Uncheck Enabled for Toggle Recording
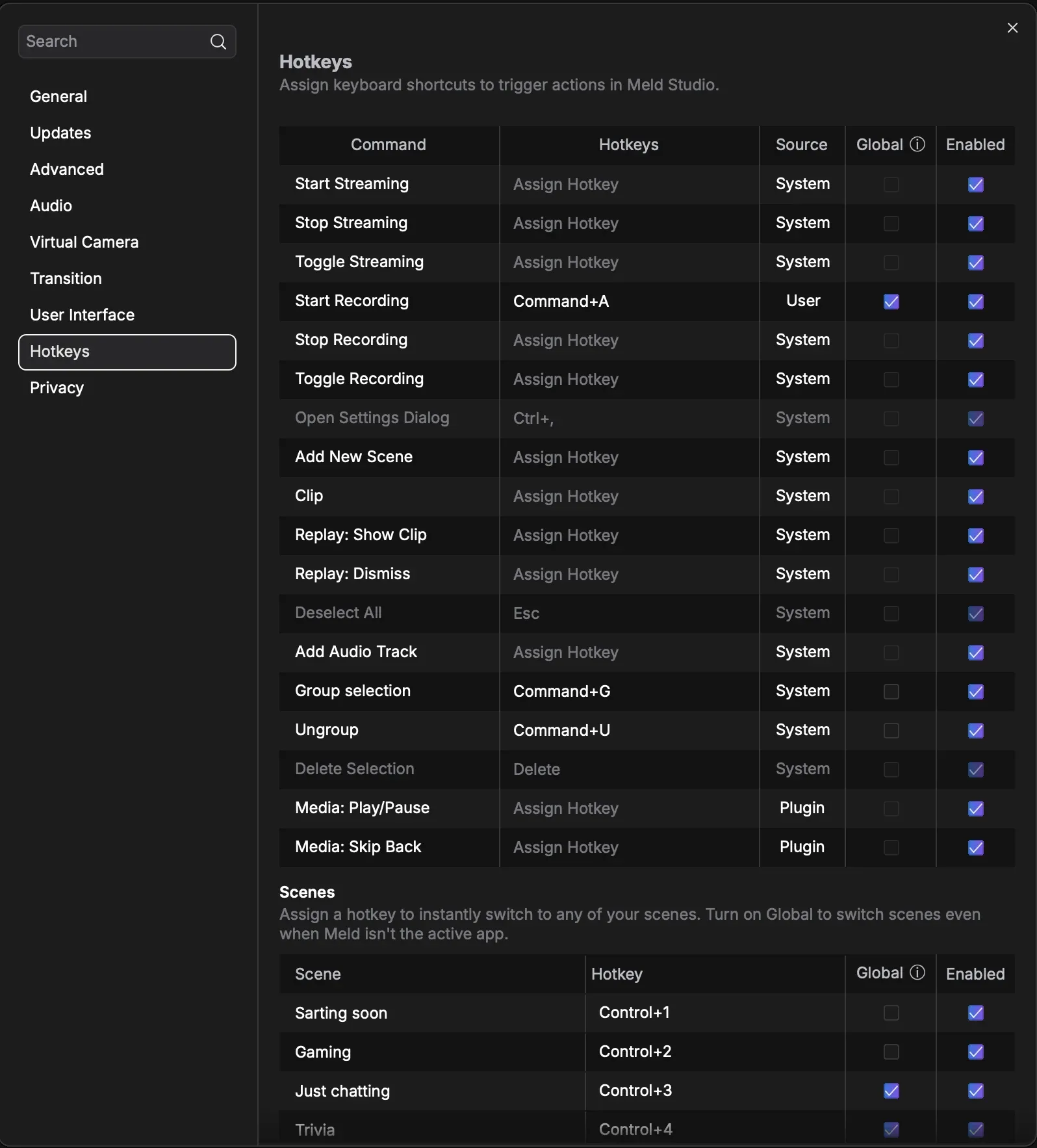Image resolution: width=1037 pixels, height=1148 pixels. [x=976, y=380]
